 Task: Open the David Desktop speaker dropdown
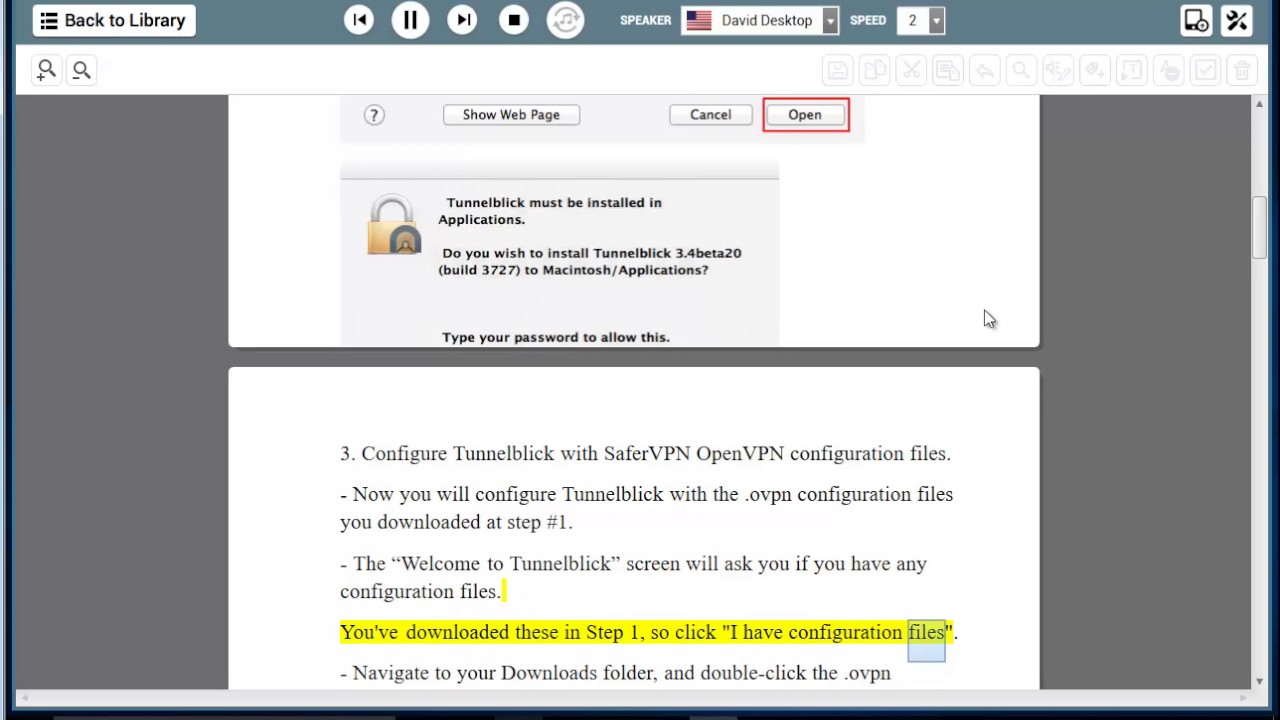tap(831, 20)
